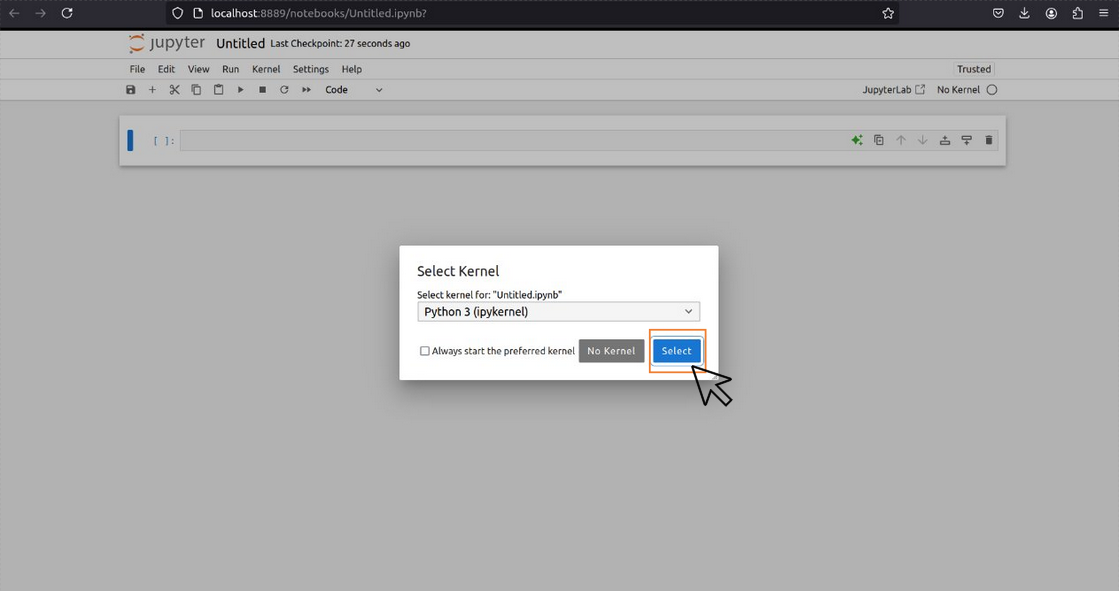Image resolution: width=1119 pixels, height=591 pixels.
Task: Cut the cell with scissors icon
Action: tap(174, 90)
